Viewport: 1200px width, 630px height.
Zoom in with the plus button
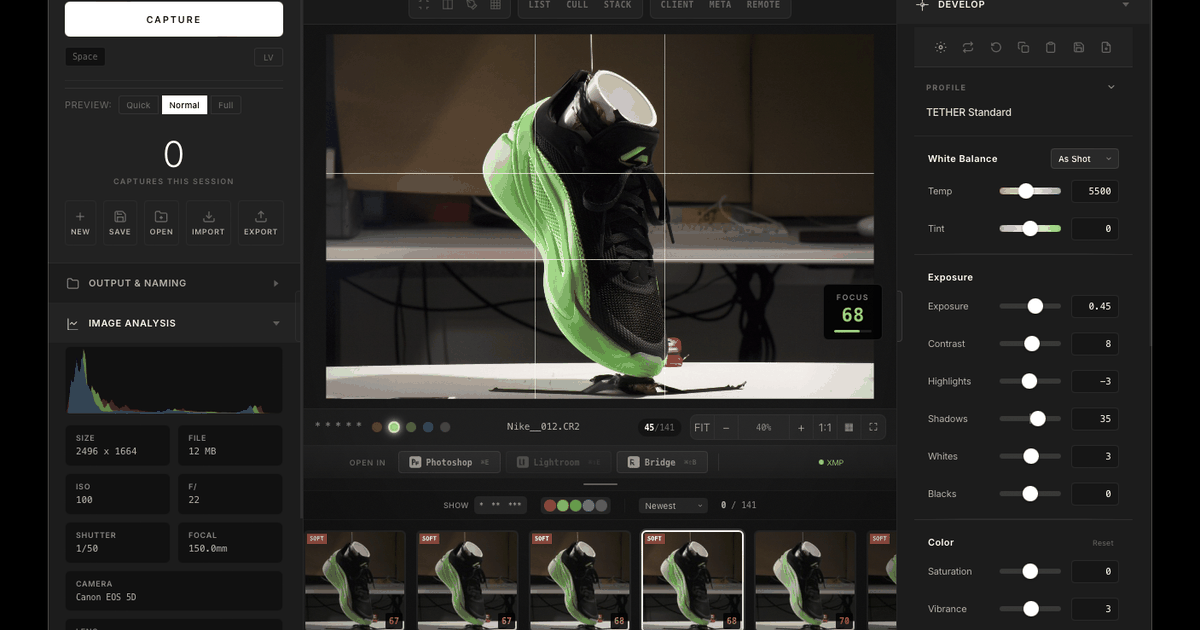(x=801, y=428)
